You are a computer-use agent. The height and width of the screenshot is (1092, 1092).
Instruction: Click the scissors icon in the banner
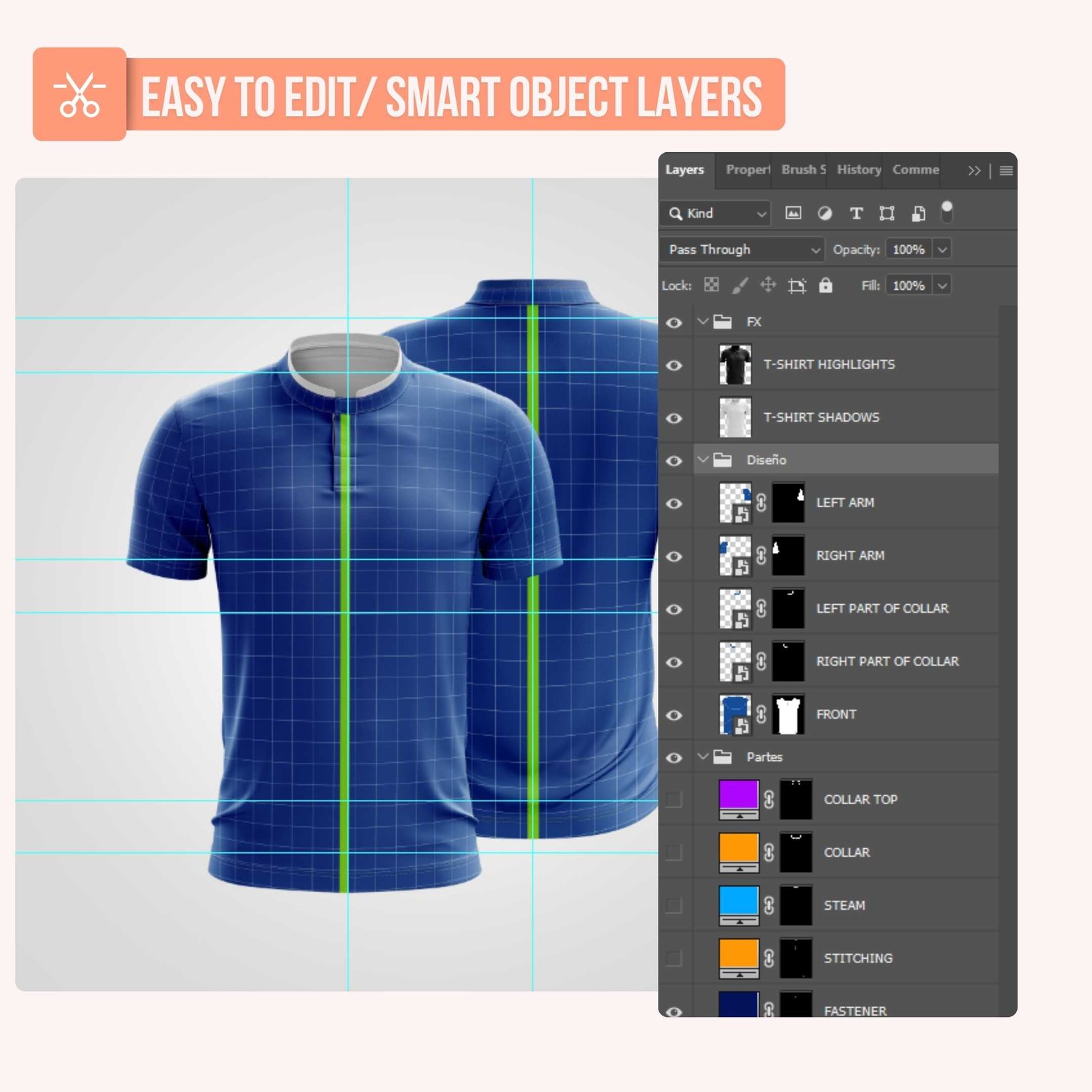[x=80, y=94]
